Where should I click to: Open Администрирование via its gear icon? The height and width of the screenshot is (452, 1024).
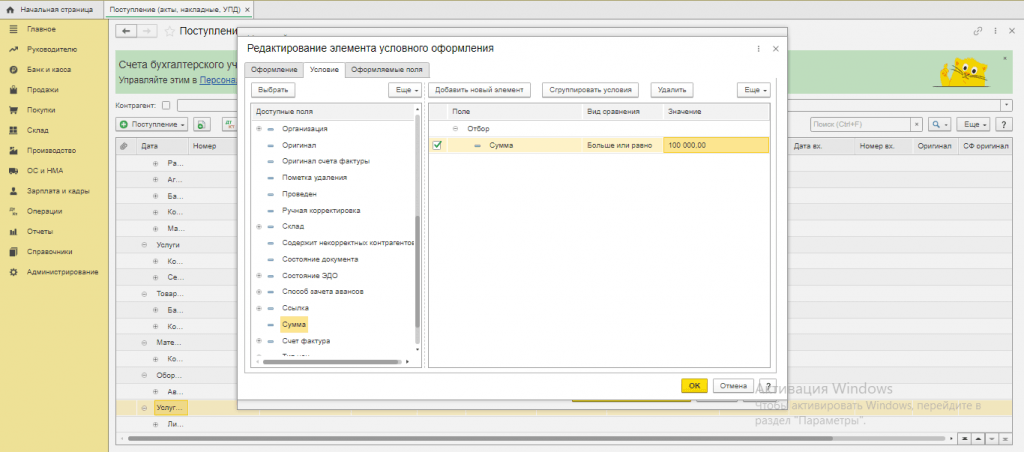coord(13,272)
